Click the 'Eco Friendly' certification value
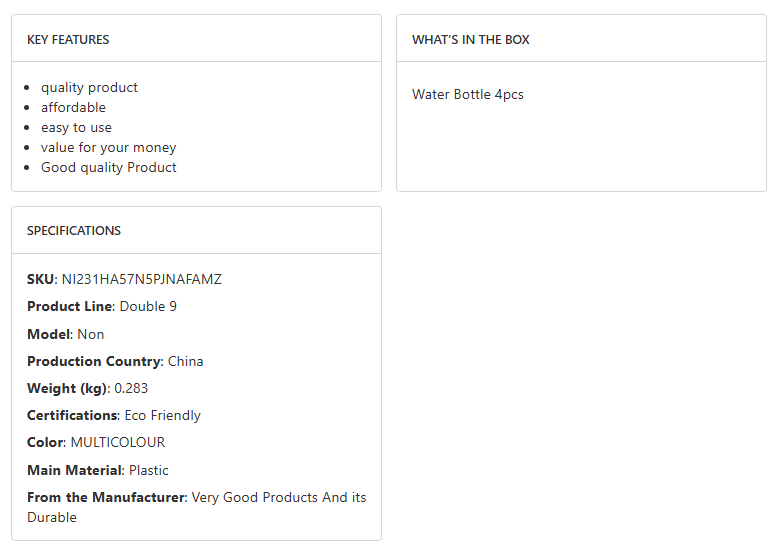 pos(162,416)
